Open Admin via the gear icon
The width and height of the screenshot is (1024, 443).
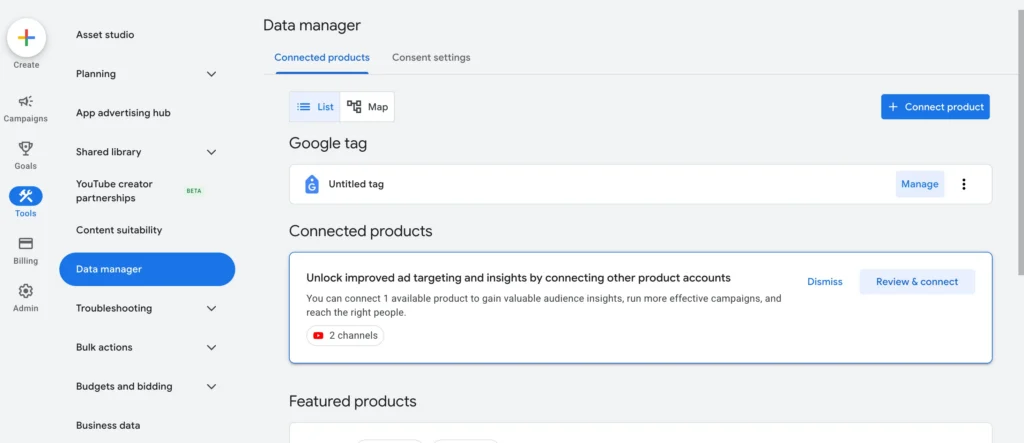point(25,291)
